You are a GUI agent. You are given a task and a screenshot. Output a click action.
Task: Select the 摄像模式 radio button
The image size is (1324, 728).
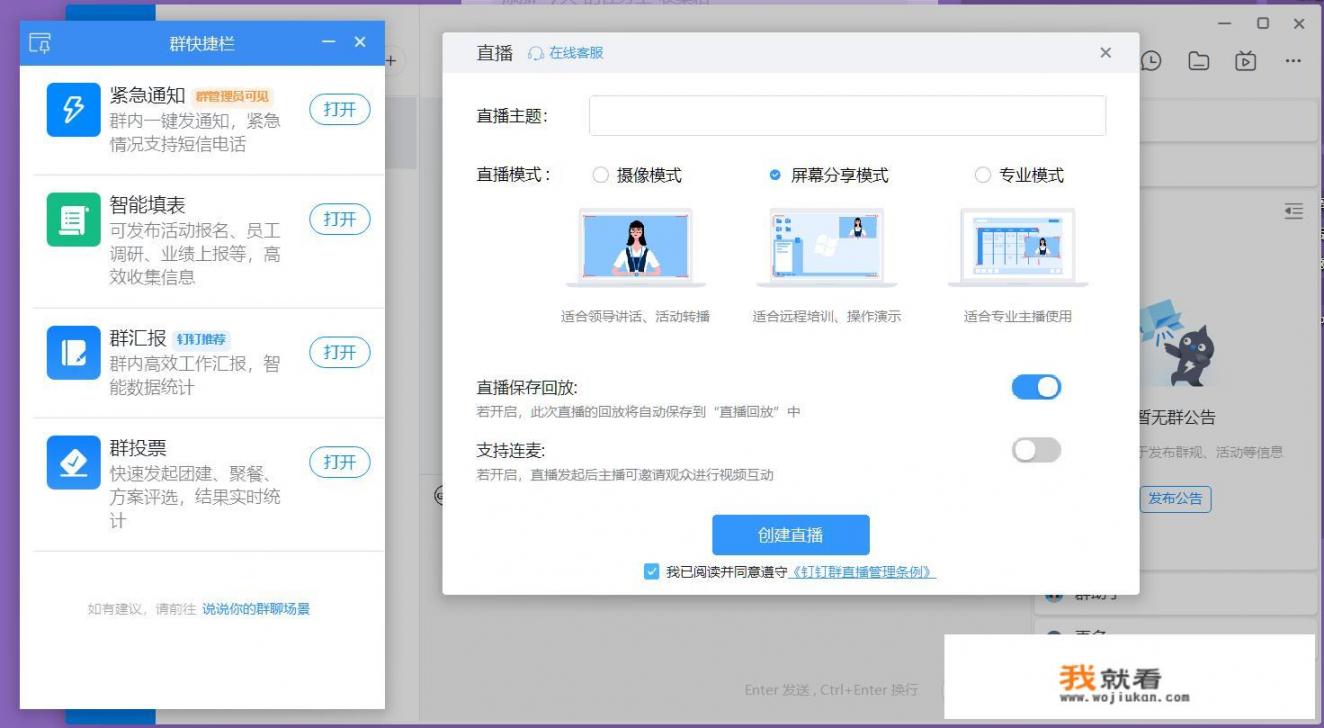pyautogui.click(x=600, y=175)
